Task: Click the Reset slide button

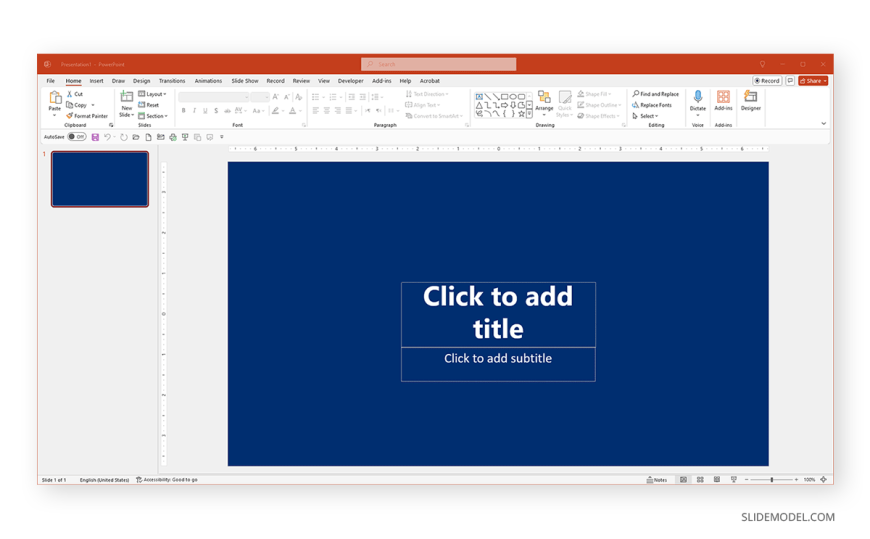Action: click(149, 105)
